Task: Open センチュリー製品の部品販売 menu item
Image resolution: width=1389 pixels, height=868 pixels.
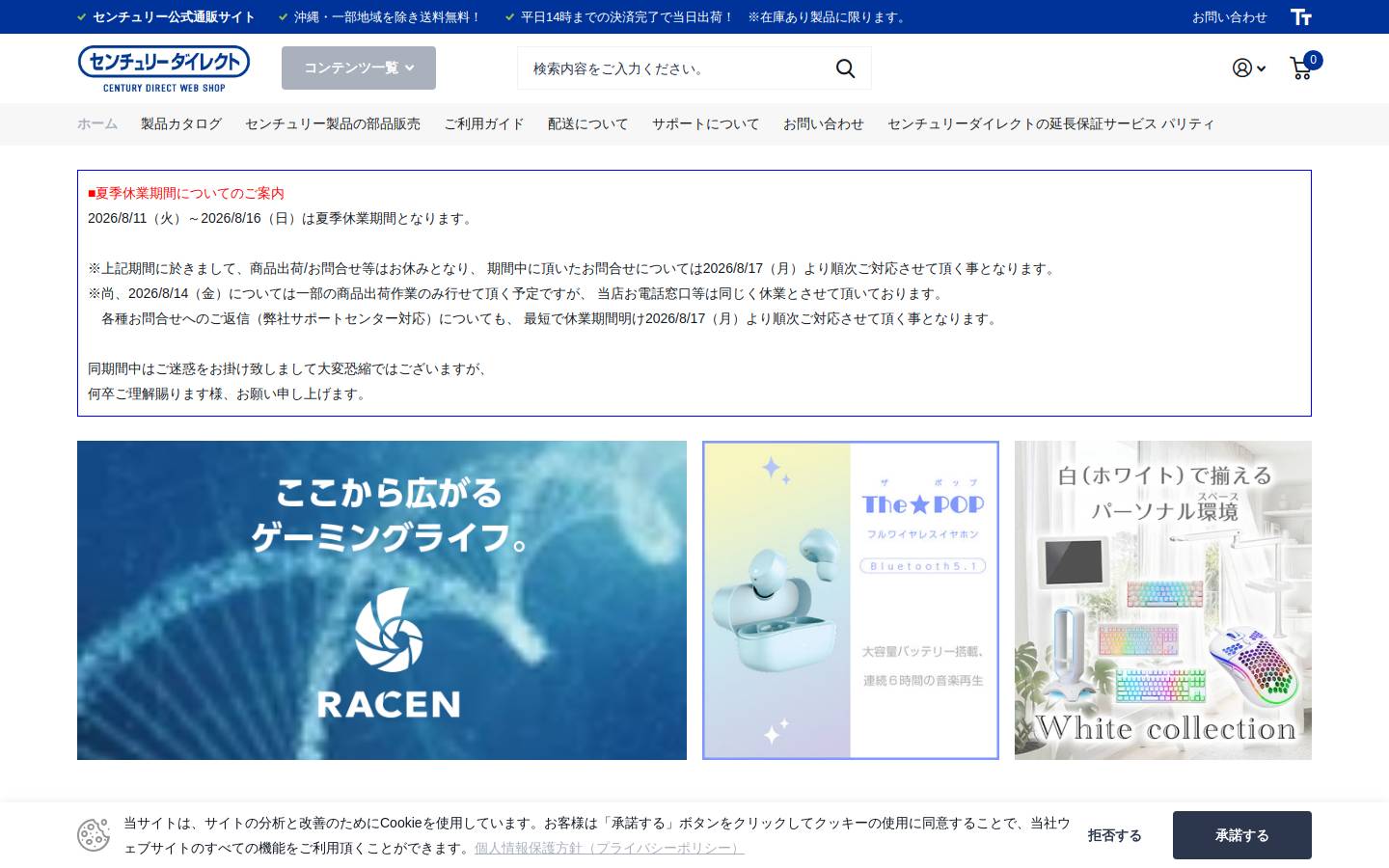Action: (333, 123)
